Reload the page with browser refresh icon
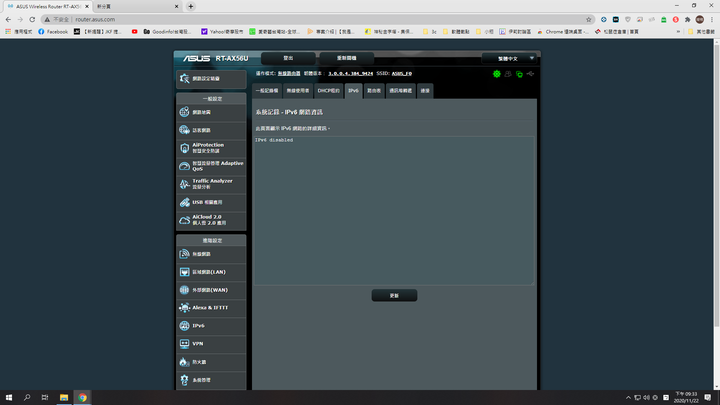The height and width of the screenshot is (405, 720). (x=32, y=19)
